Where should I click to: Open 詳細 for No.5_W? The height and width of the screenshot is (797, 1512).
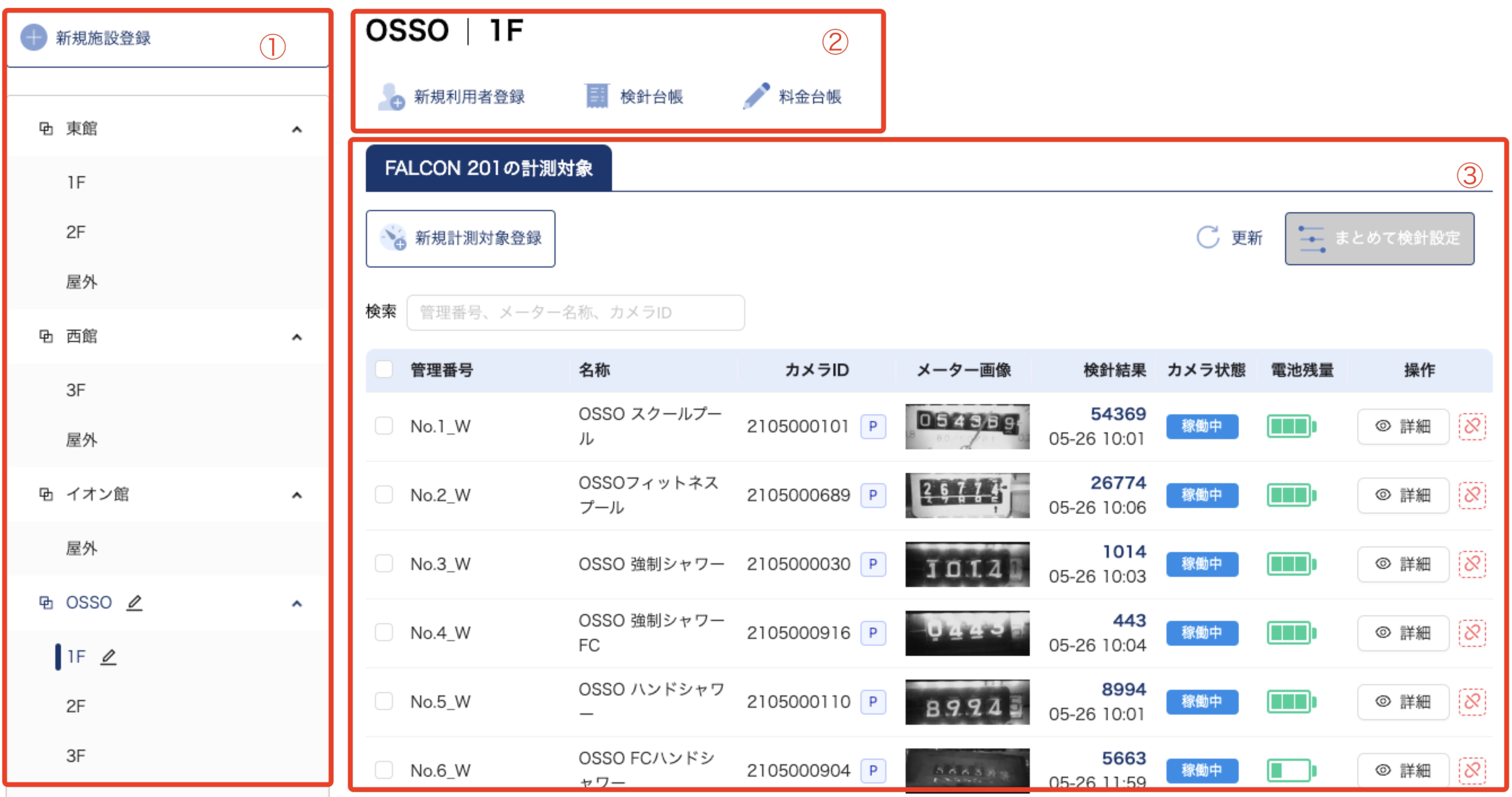(1403, 701)
